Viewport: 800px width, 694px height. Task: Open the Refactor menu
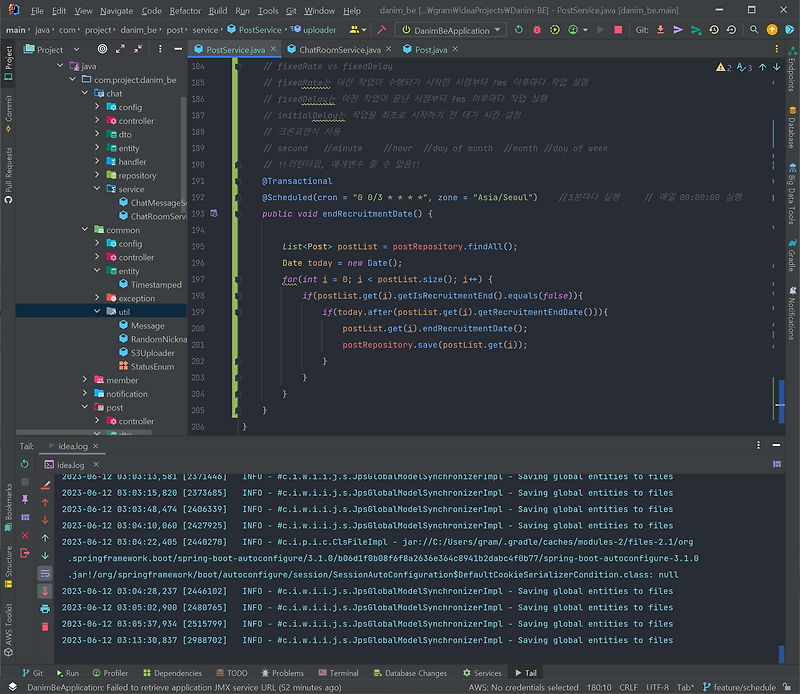[x=185, y=10]
